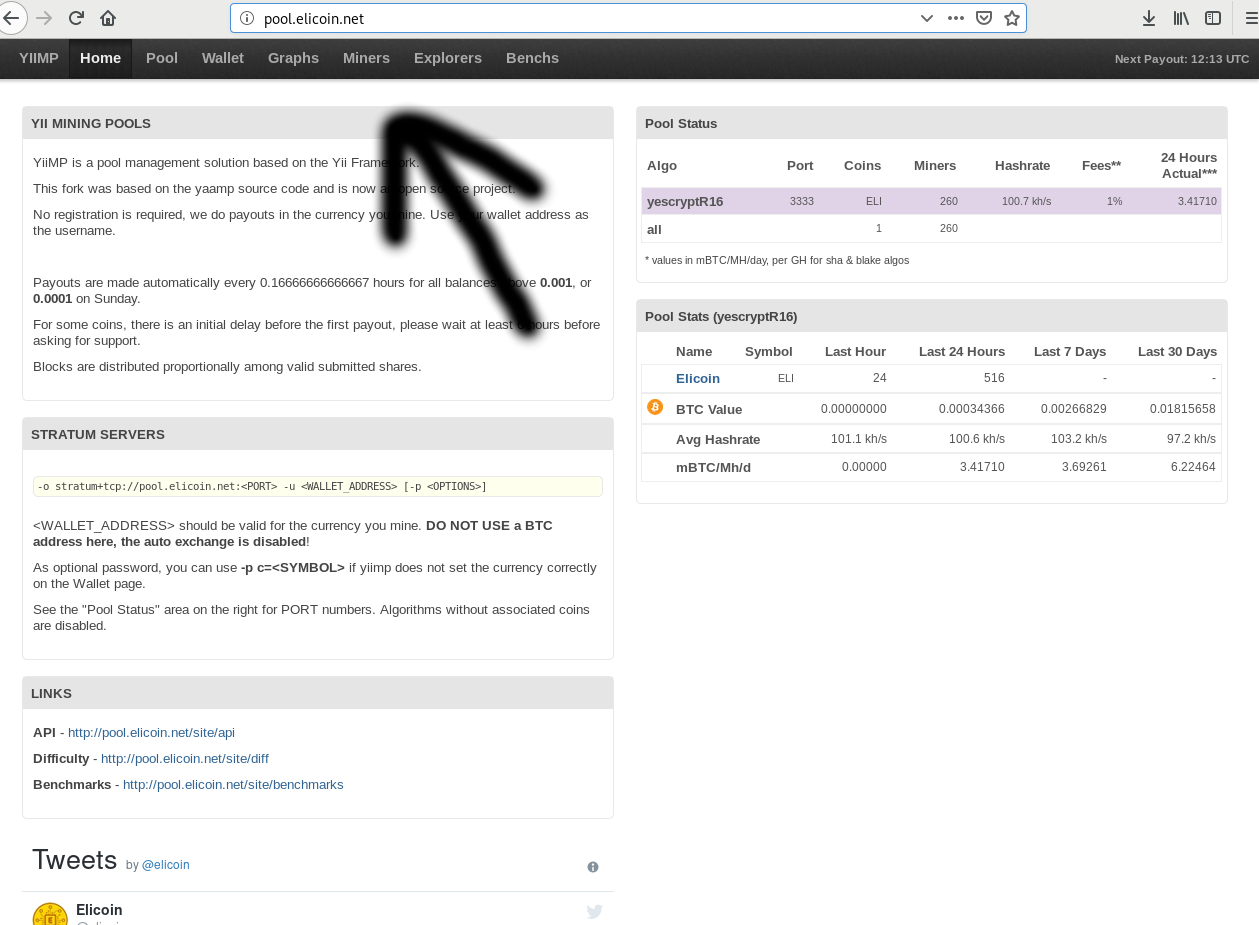Open the library bookshelf icon
Screen dimensions: 1259x925
tap(1181, 18)
